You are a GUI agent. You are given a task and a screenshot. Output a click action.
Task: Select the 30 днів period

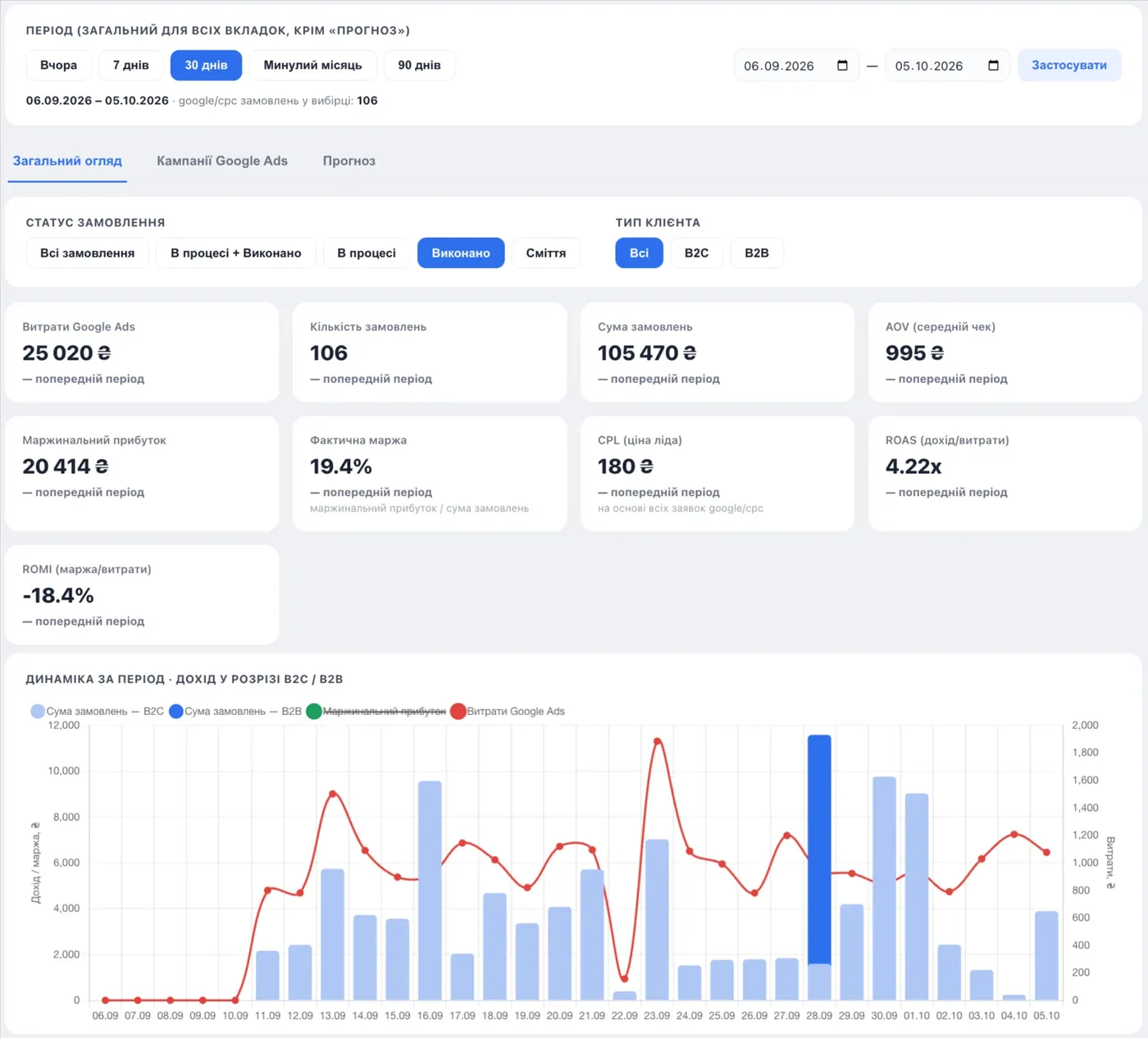(206, 66)
